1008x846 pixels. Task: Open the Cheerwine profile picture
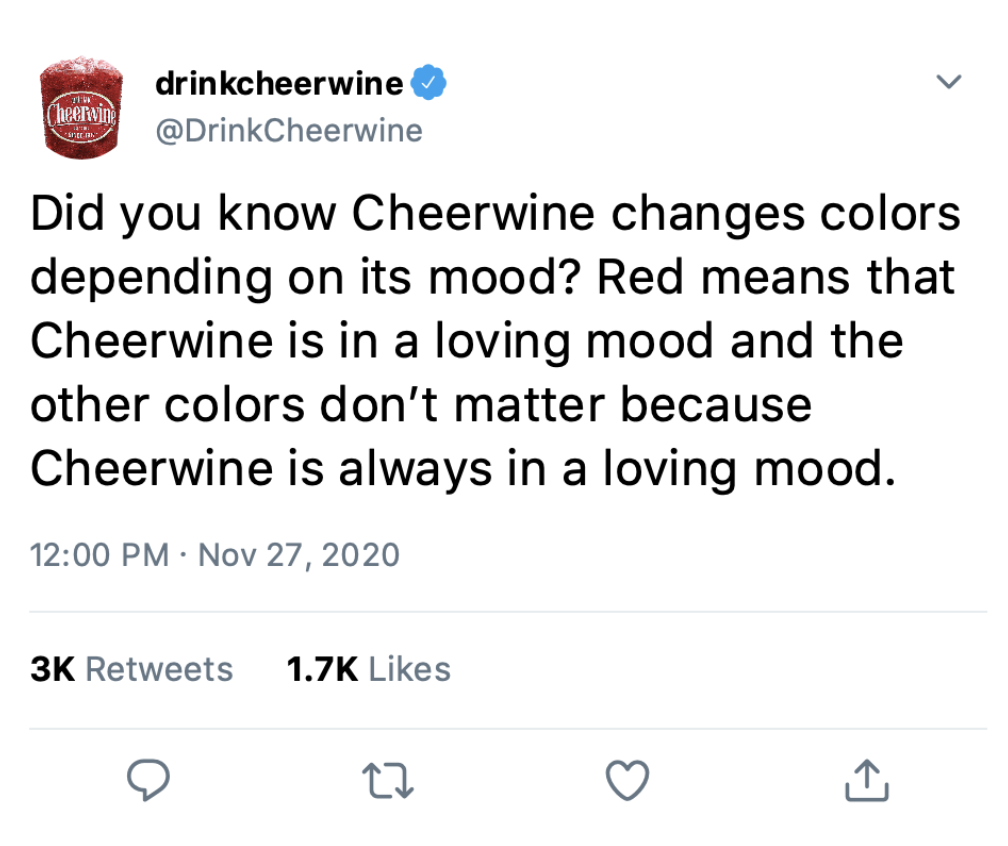pyautogui.click(x=80, y=110)
